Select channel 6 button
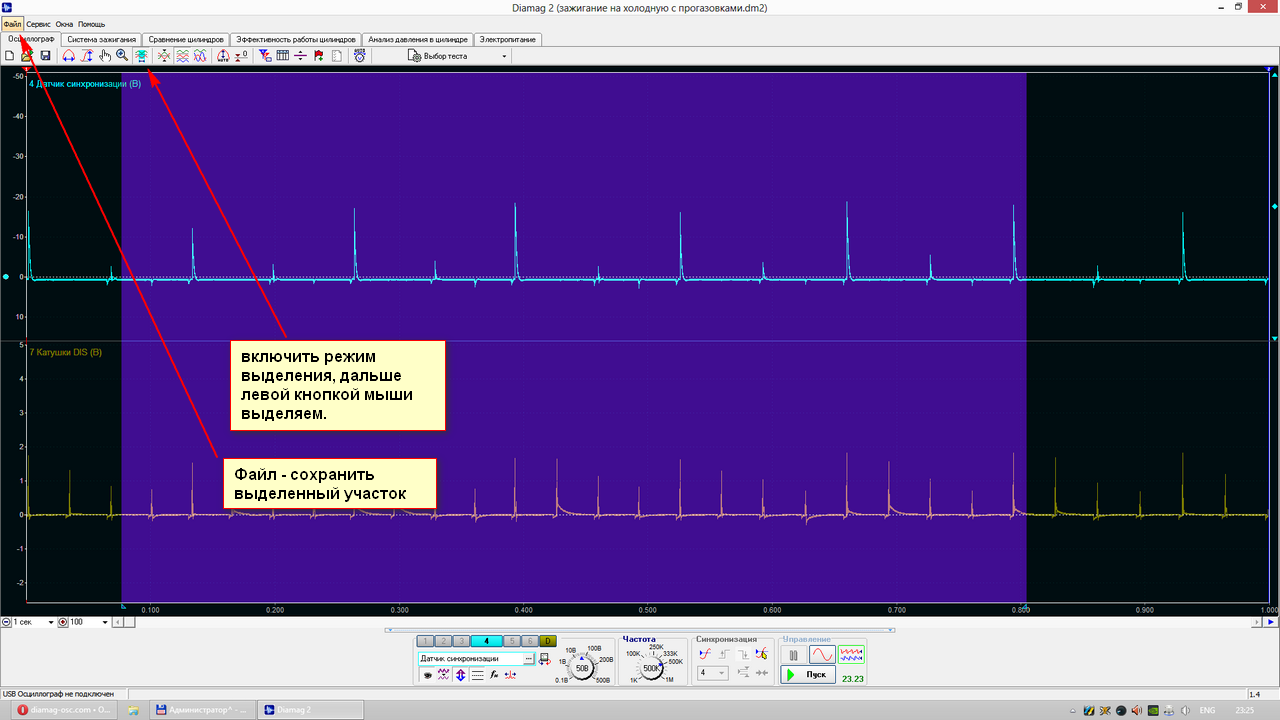Screen dimensions: 1280x720 530,641
